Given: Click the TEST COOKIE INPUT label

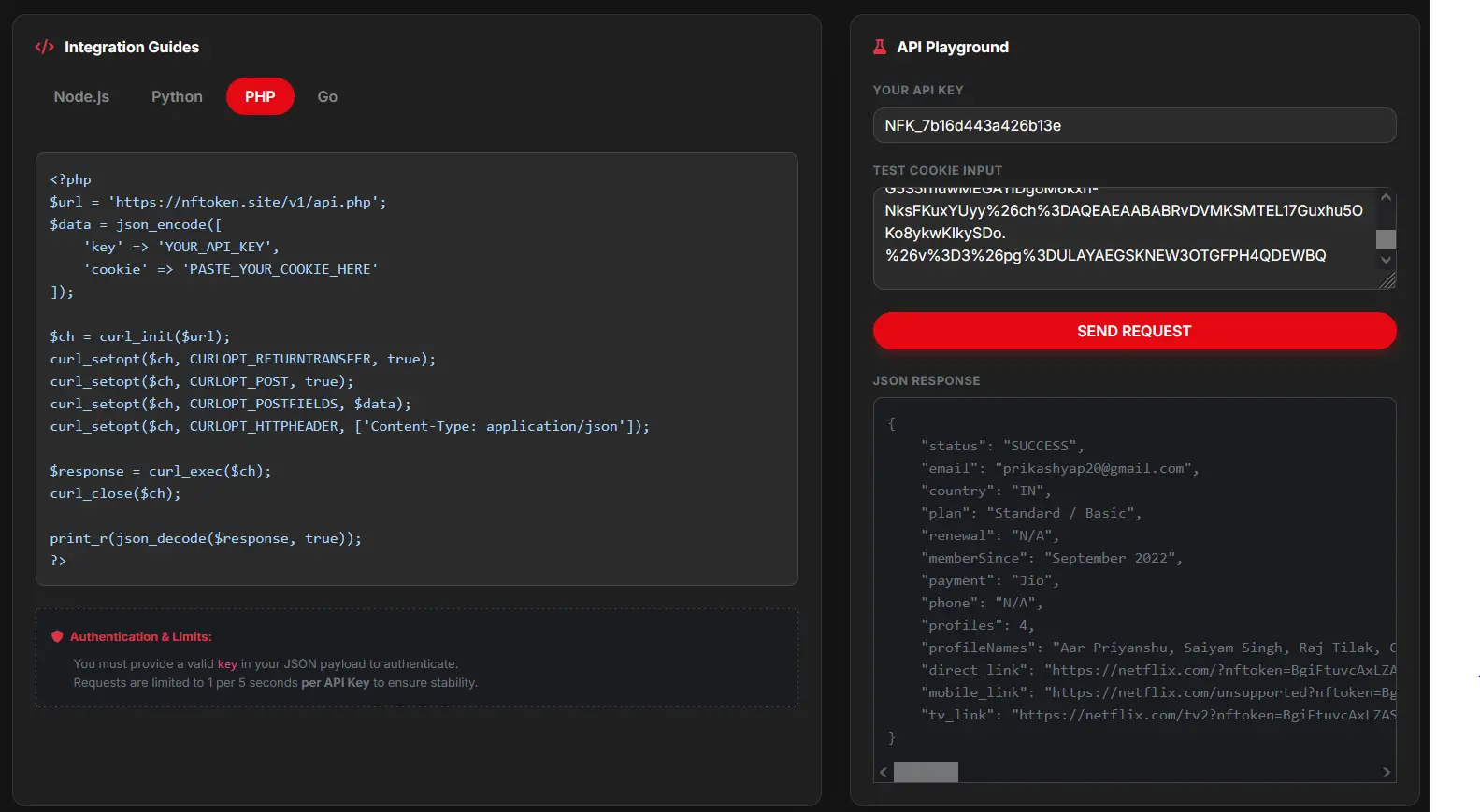Looking at the screenshot, I should pos(937,170).
